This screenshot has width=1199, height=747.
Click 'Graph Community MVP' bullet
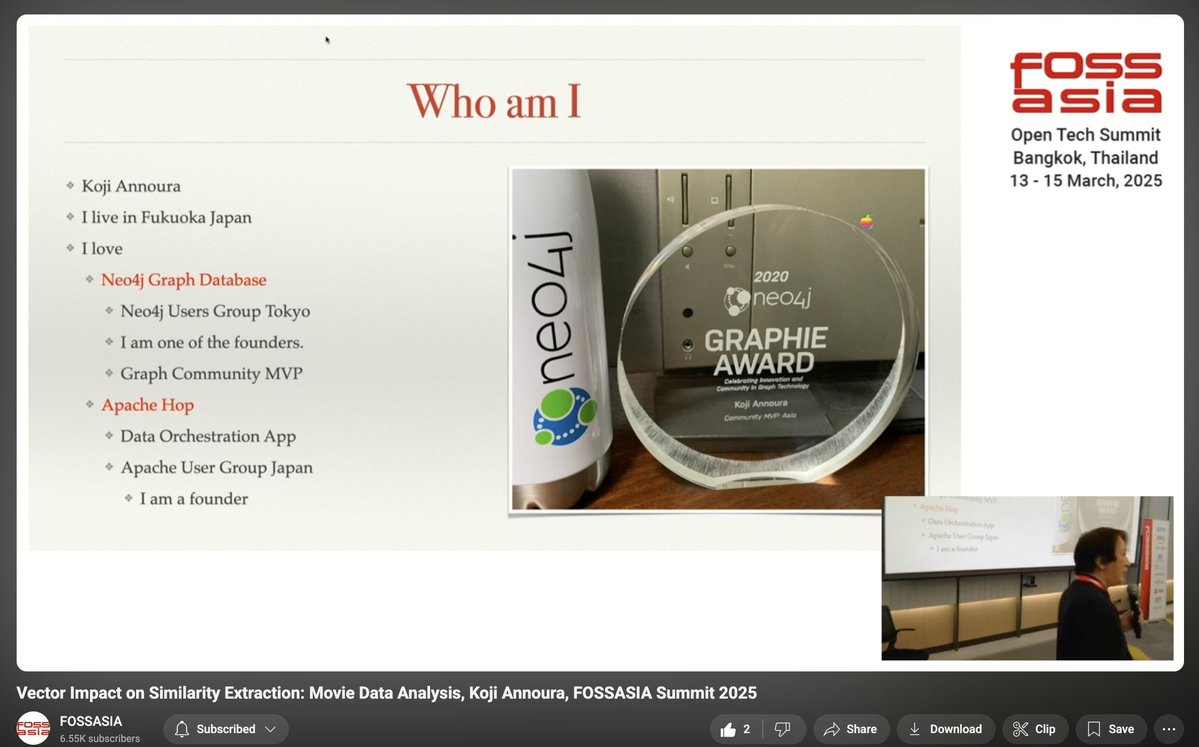coord(212,374)
